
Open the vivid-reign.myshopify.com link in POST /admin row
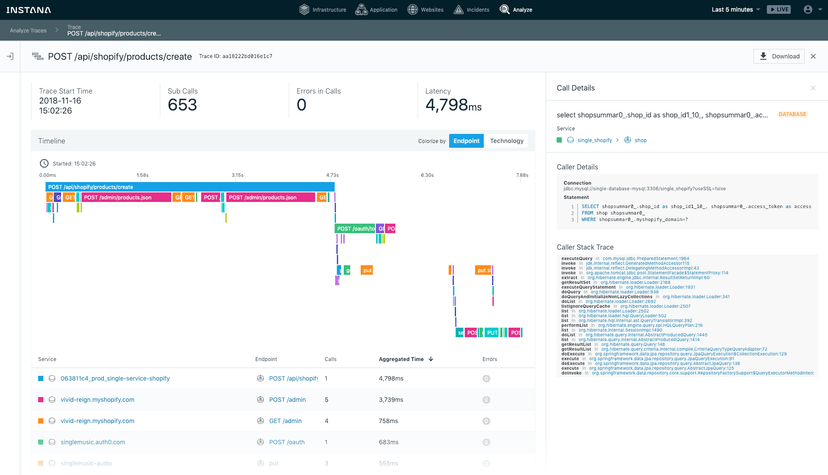97,400
